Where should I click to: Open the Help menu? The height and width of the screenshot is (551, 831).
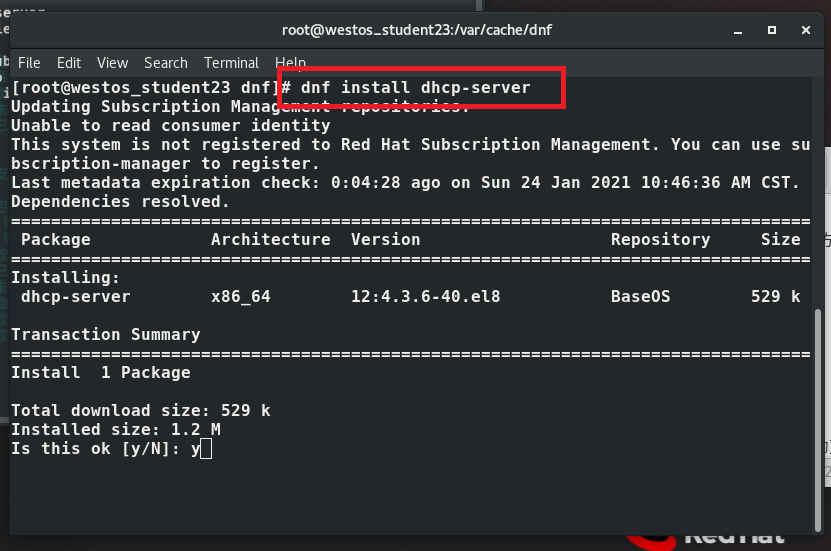[290, 63]
